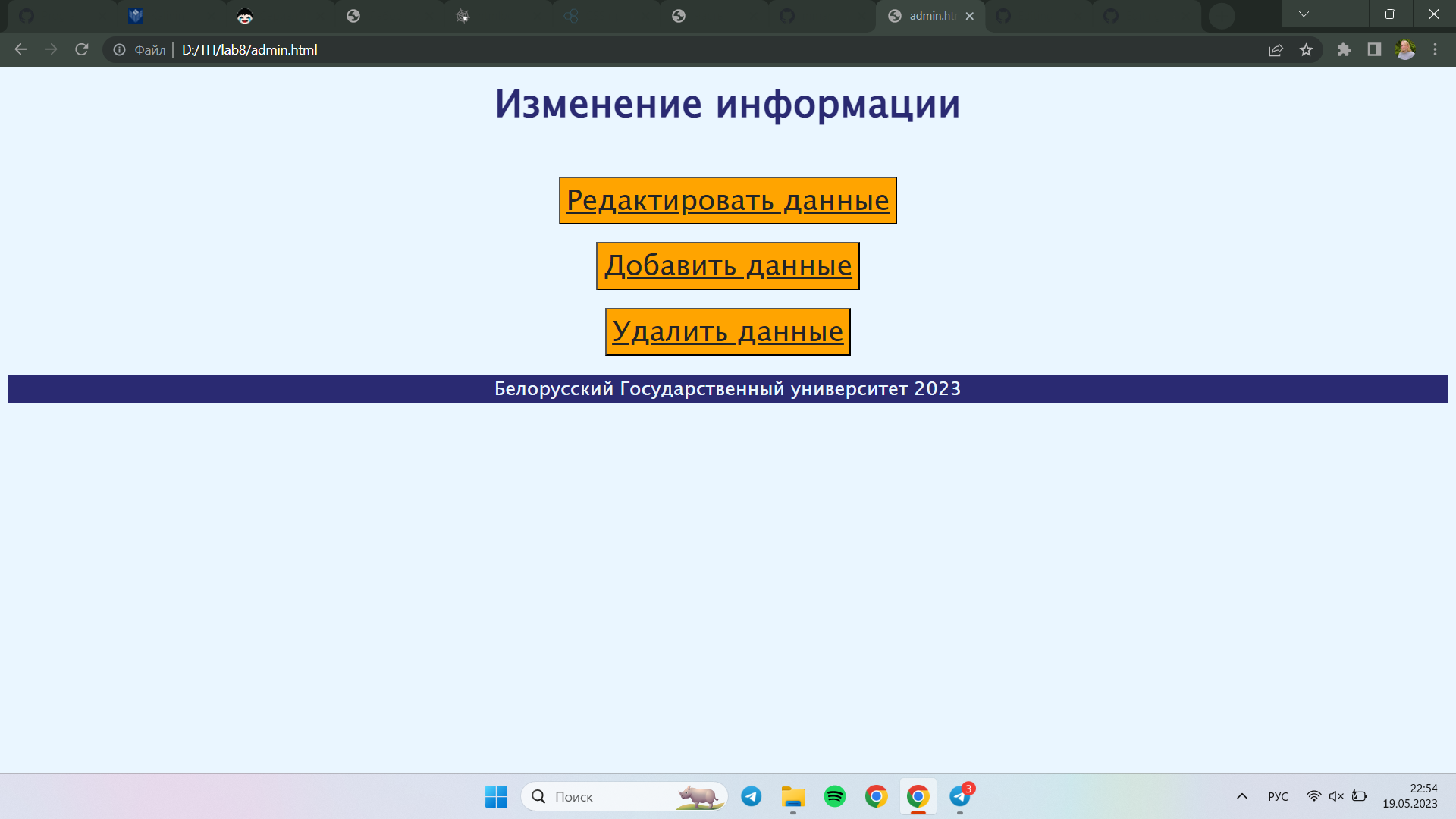Open Telegram from the taskbar

point(752,796)
